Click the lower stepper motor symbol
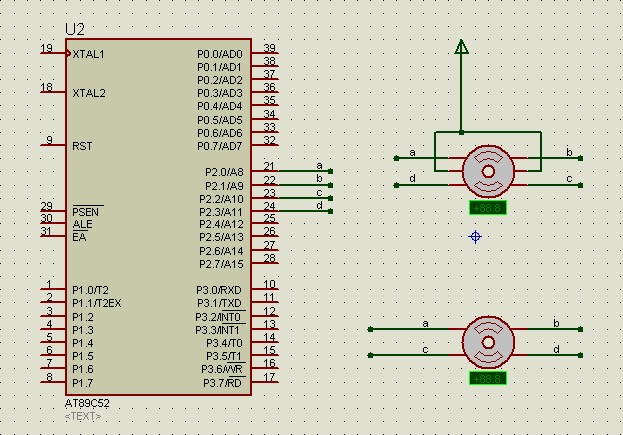Viewport: 623px width, 435px height. coord(488,342)
